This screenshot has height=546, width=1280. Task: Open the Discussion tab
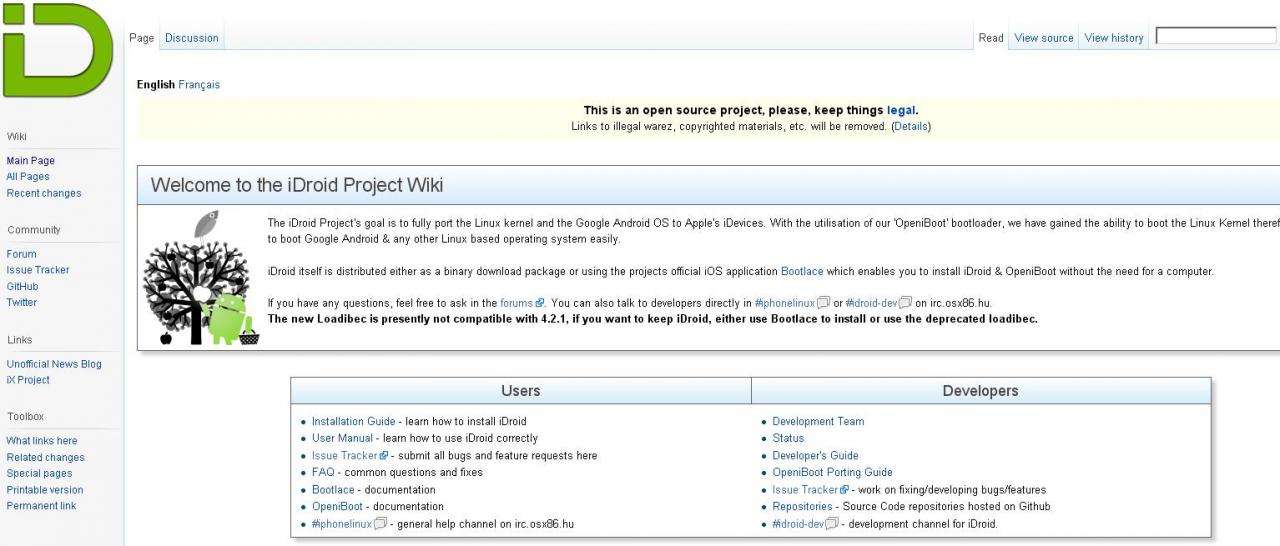192,38
